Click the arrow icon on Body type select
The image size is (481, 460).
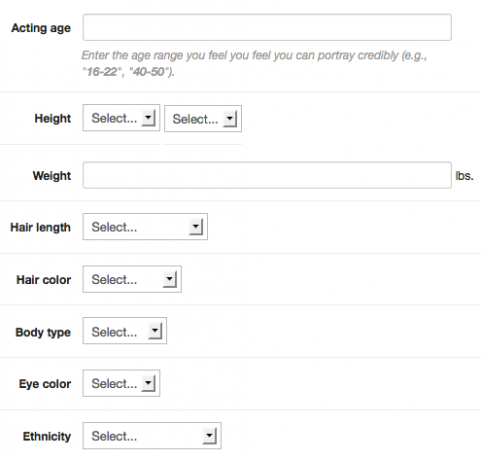[155, 331]
